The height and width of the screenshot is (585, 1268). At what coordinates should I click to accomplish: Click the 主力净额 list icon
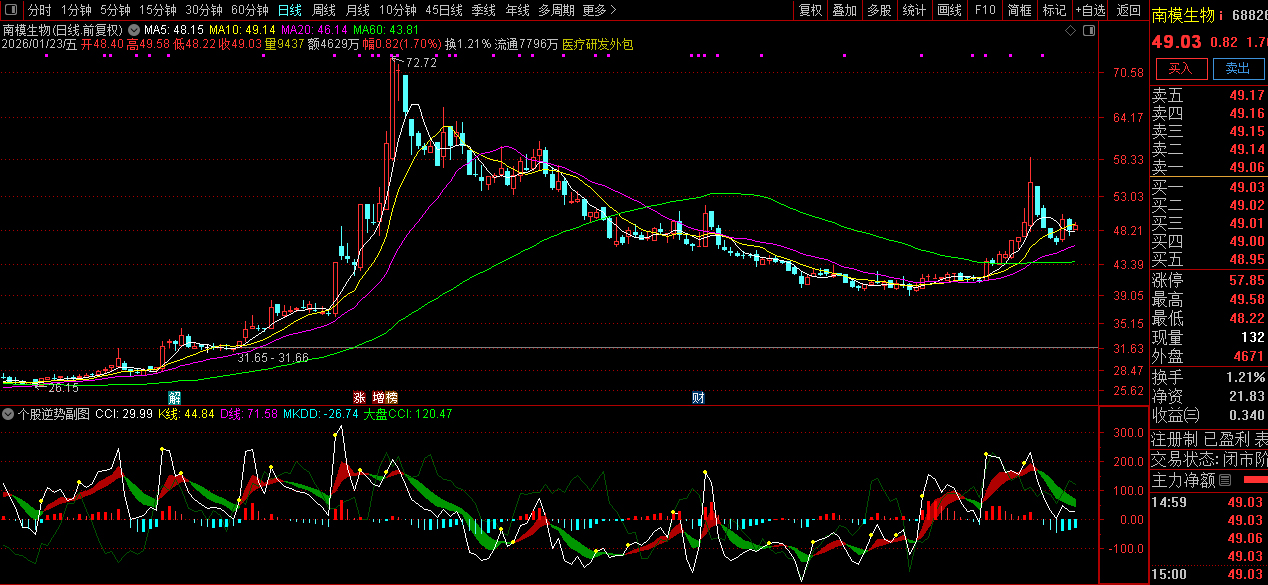coord(1224,480)
